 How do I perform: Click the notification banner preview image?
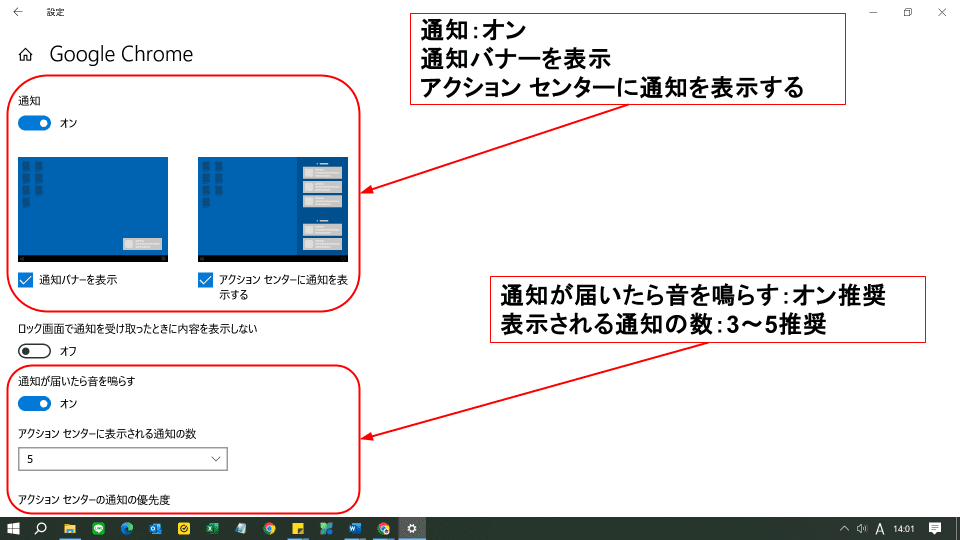pos(93,208)
